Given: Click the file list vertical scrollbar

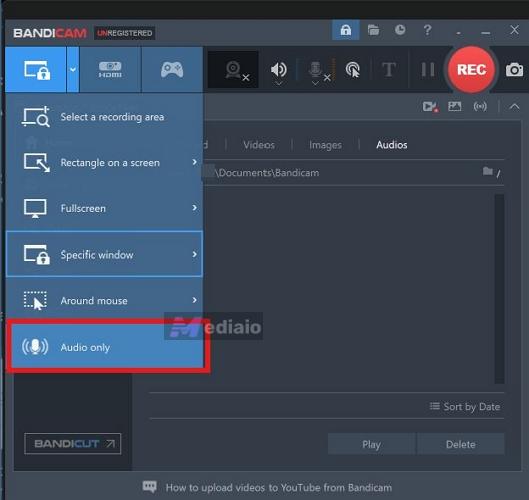Looking at the screenshot, I should [499, 289].
